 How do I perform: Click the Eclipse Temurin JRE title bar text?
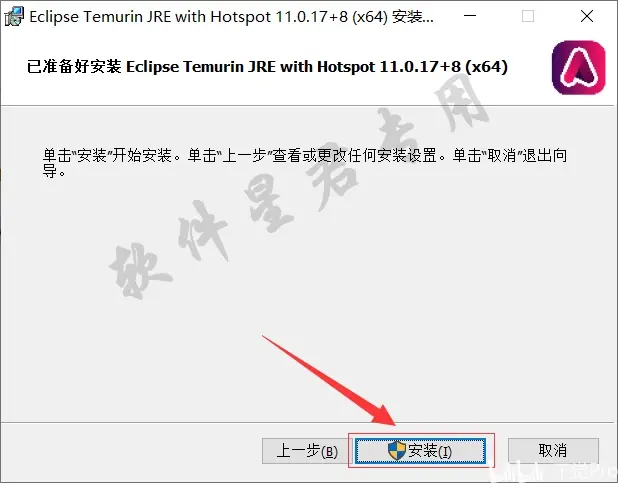pyautogui.click(x=231, y=17)
